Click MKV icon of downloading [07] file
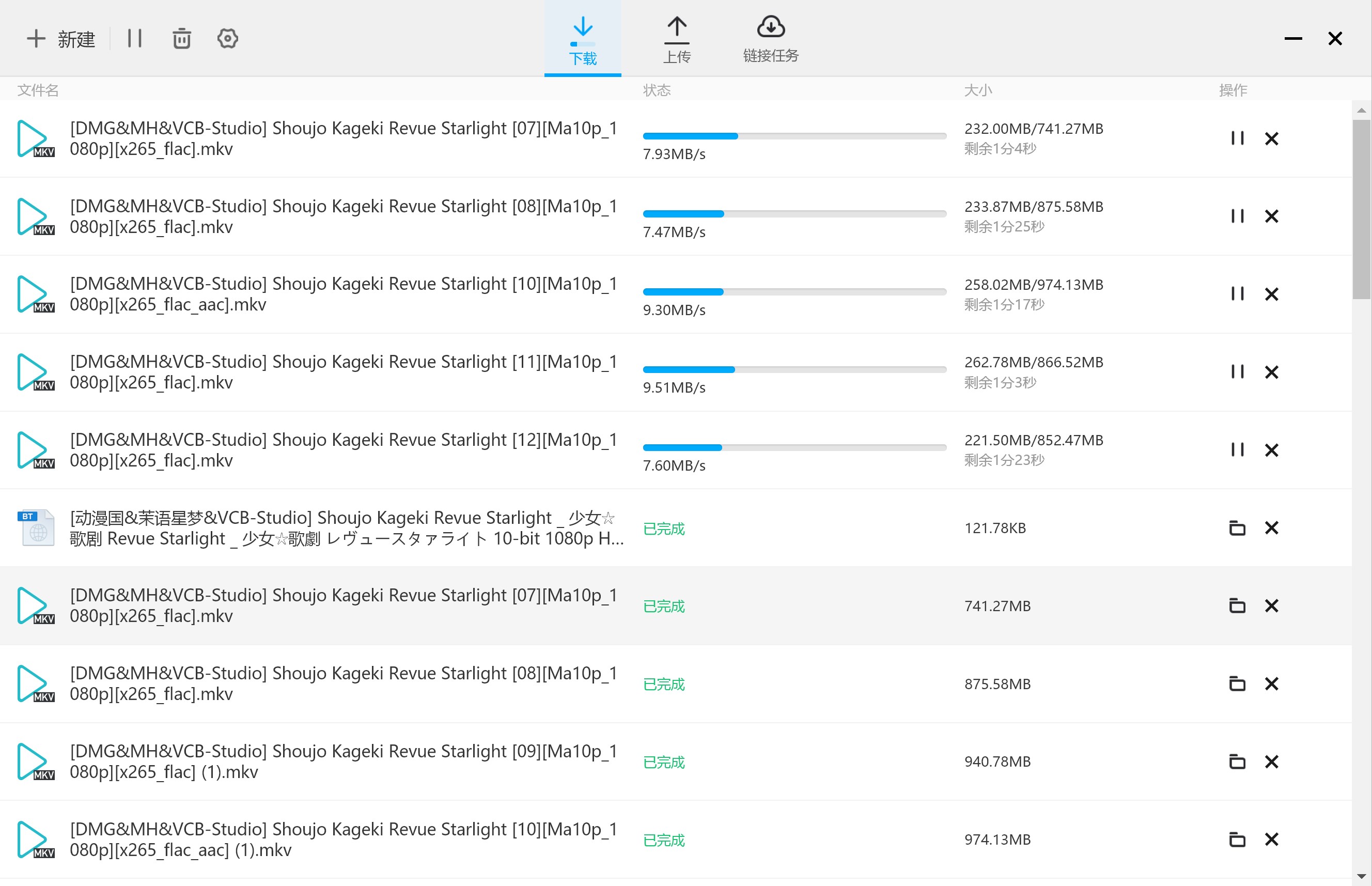1372x886 pixels. (36, 138)
